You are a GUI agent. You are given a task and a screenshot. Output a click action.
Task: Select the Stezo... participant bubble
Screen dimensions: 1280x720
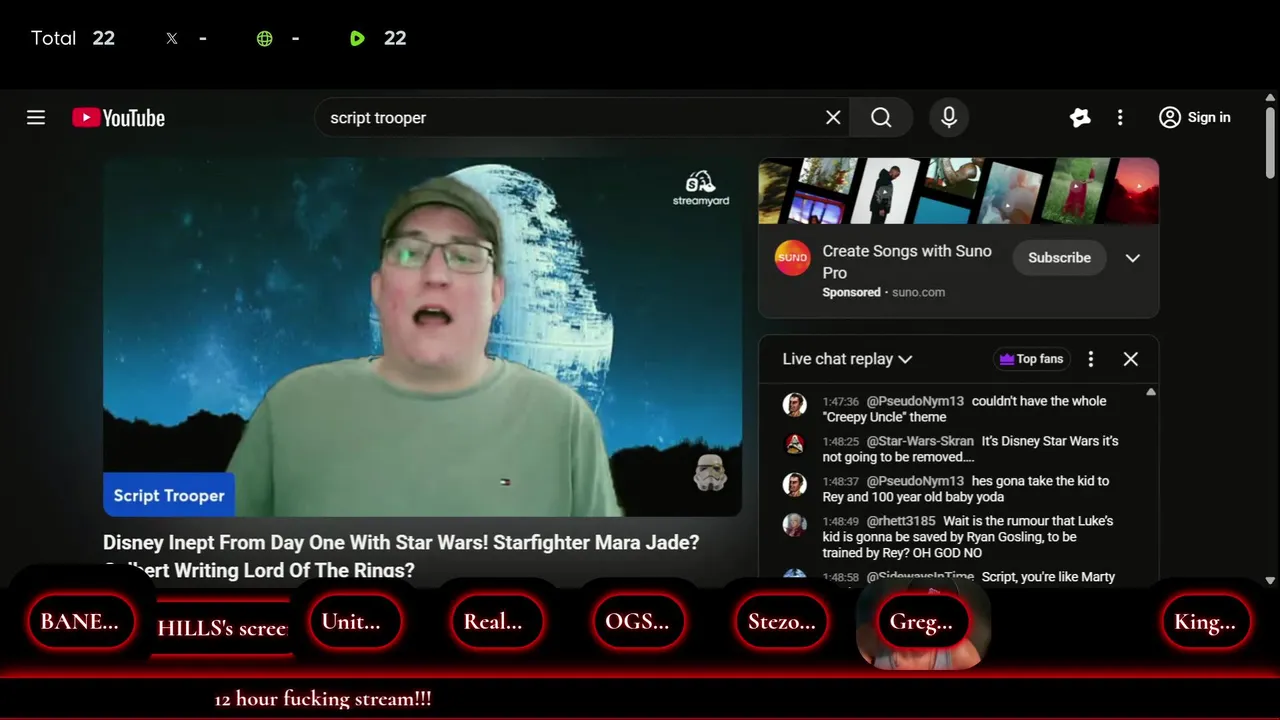click(781, 621)
